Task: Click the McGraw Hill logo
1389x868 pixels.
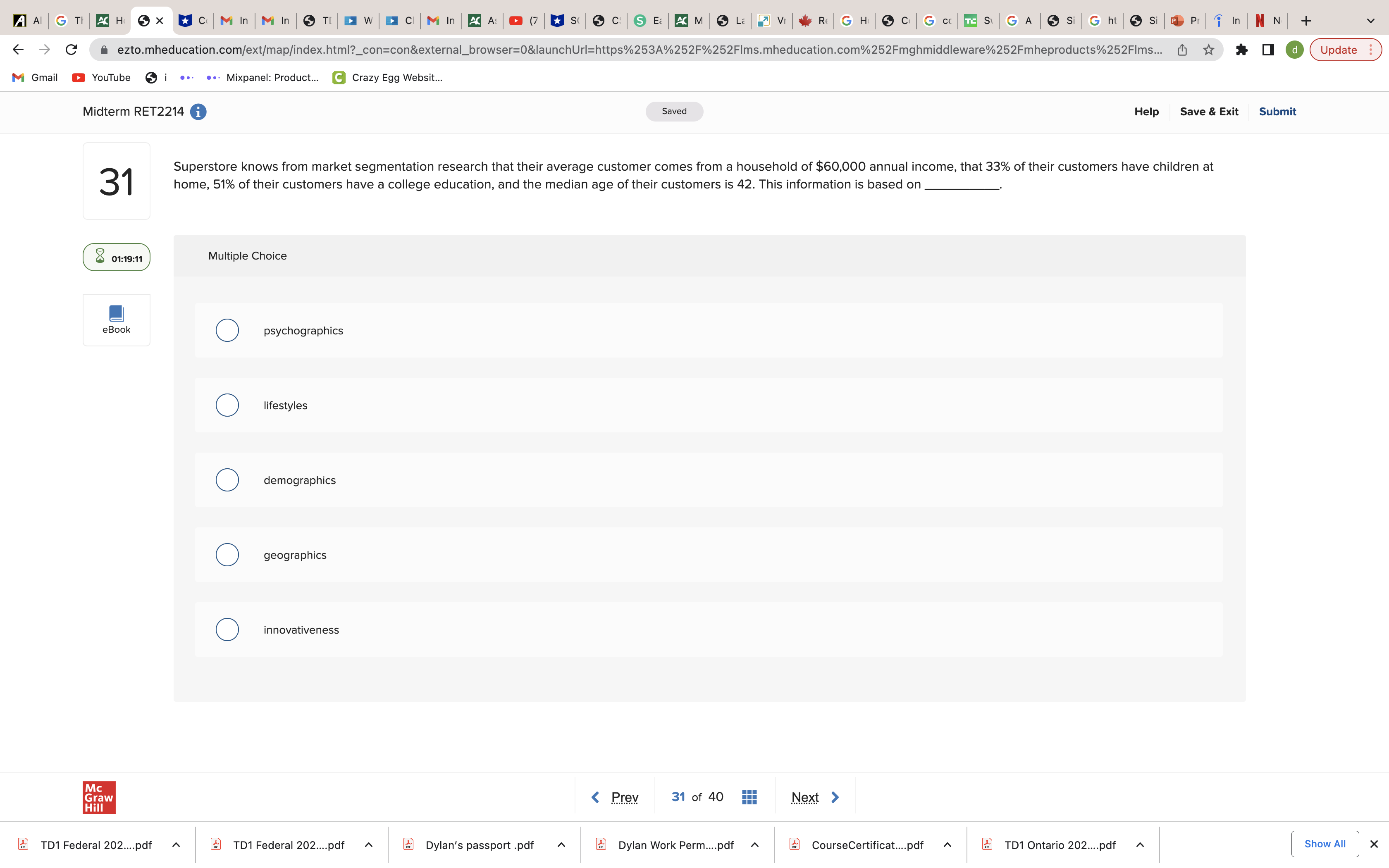Action: [99, 797]
